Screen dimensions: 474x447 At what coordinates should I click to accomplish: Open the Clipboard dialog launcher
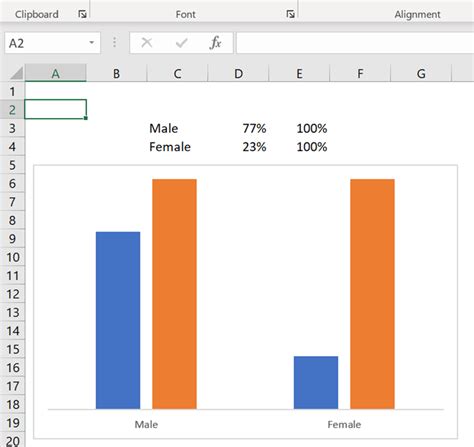[x=82, y=14]
